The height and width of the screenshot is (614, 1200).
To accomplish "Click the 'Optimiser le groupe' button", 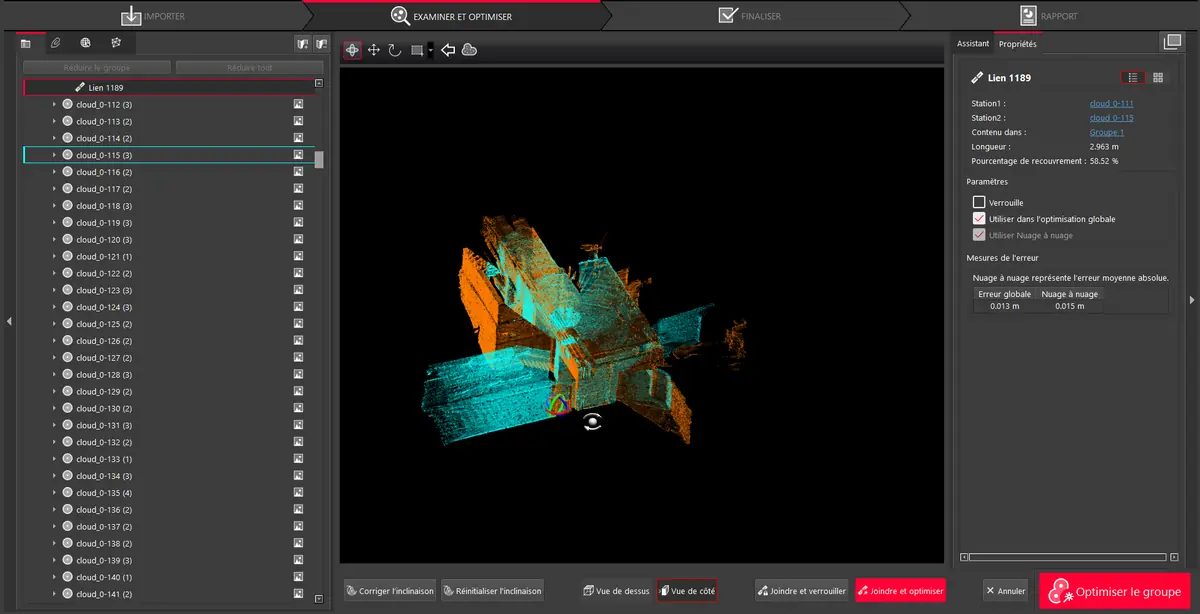I will [x=1113, y=591].
